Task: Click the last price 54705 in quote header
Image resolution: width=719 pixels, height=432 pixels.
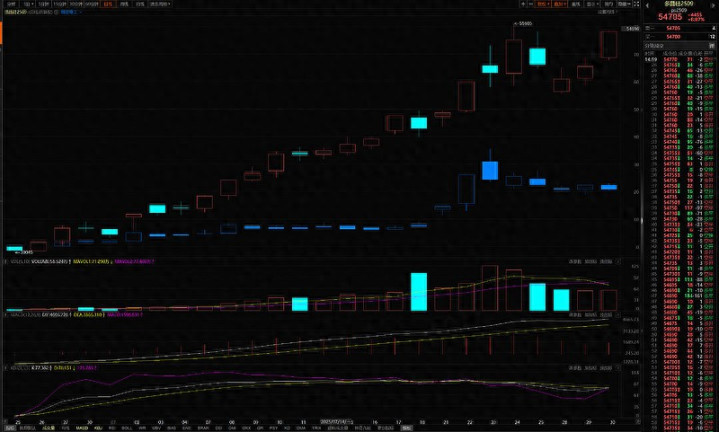Action: (x=670, y=17)
